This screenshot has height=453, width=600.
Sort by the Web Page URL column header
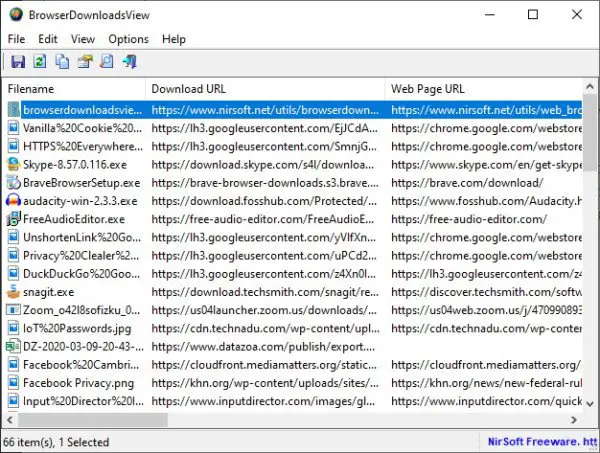tap(484, 89)
